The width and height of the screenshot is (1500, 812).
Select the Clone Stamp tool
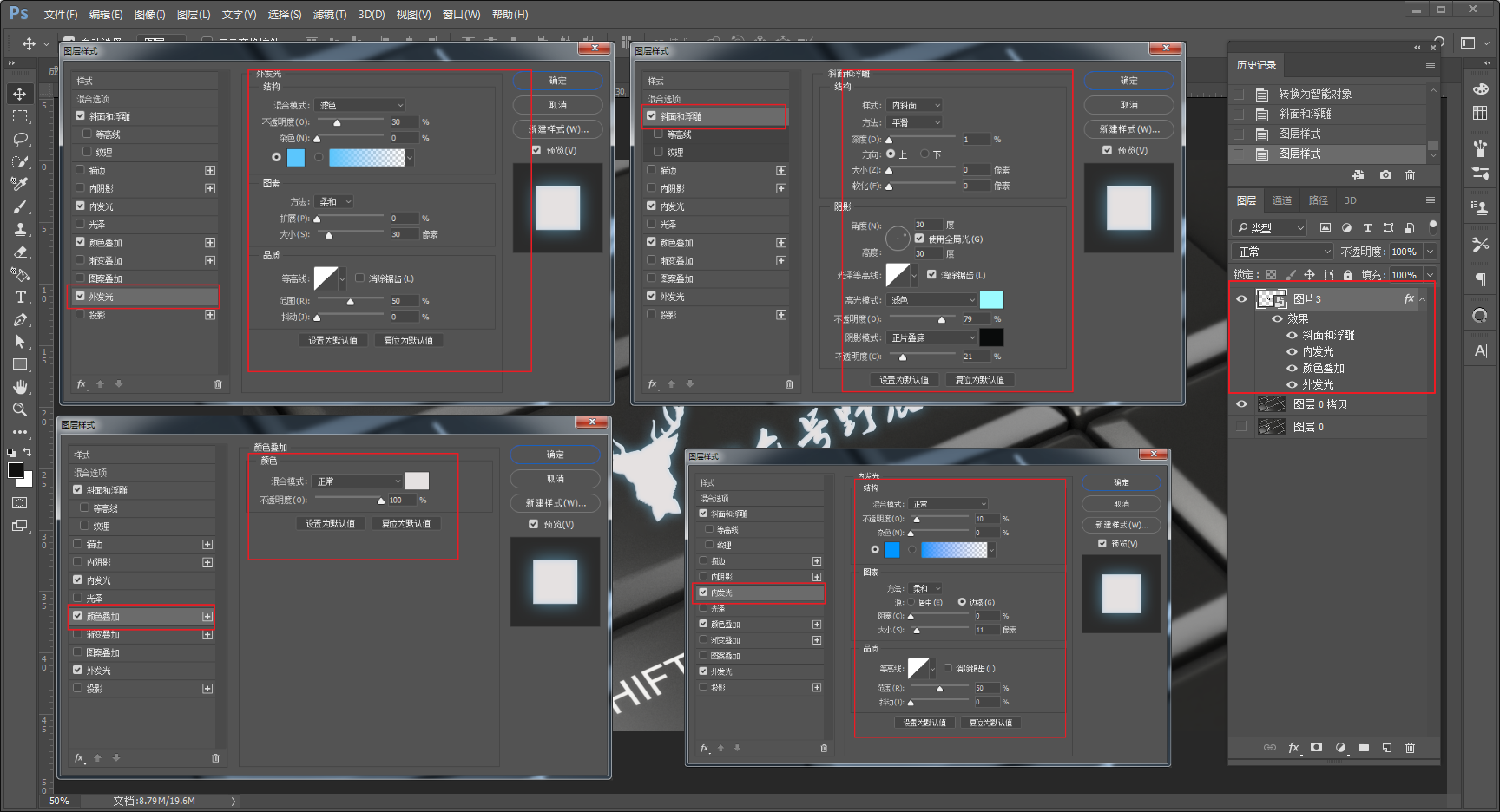click(x=20, y=229)
